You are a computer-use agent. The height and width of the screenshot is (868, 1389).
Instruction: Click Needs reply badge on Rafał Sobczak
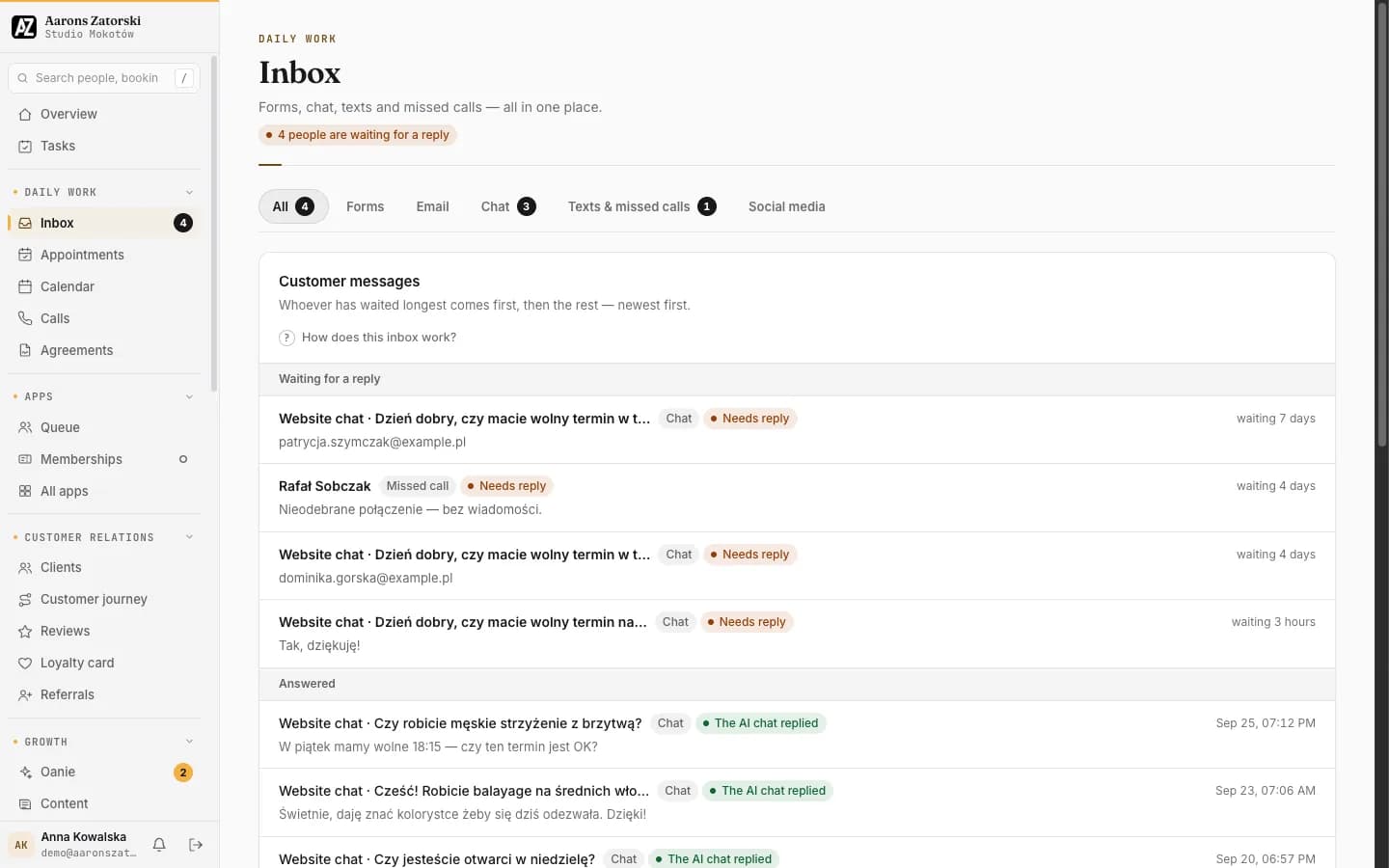506,486
